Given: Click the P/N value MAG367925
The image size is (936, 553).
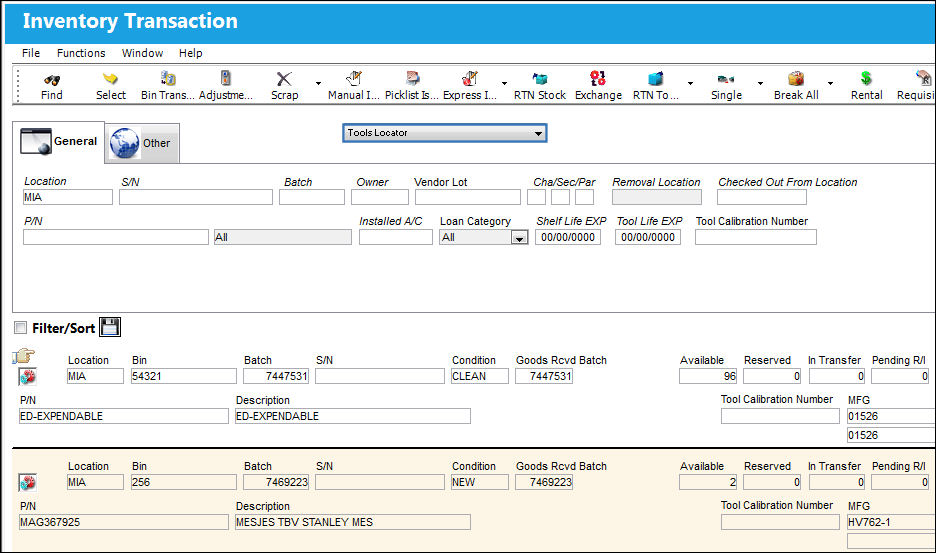Looking at the screenshot, I should 124,522.
